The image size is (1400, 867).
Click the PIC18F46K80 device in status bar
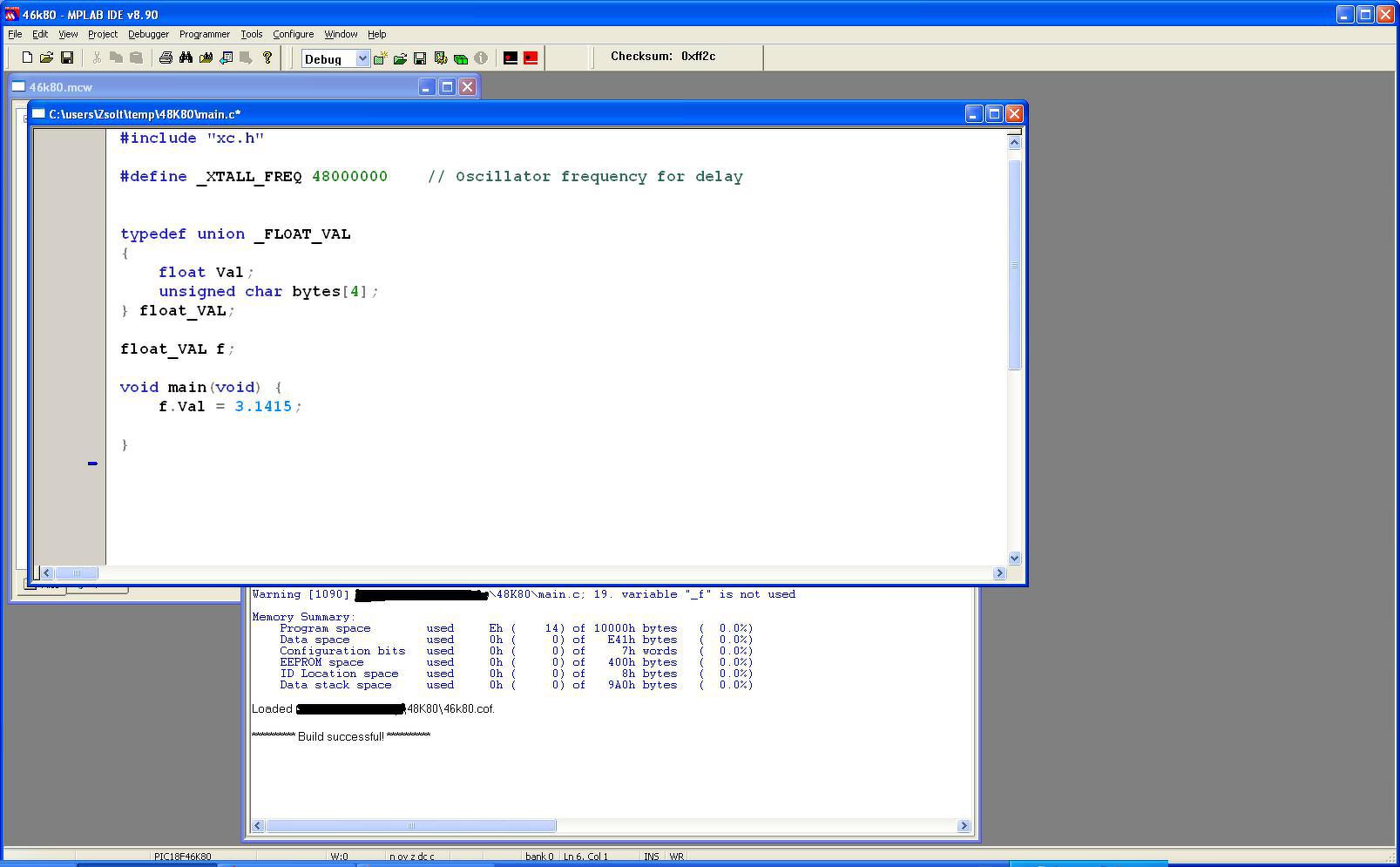pyautogui.click(x=182, y=857)
